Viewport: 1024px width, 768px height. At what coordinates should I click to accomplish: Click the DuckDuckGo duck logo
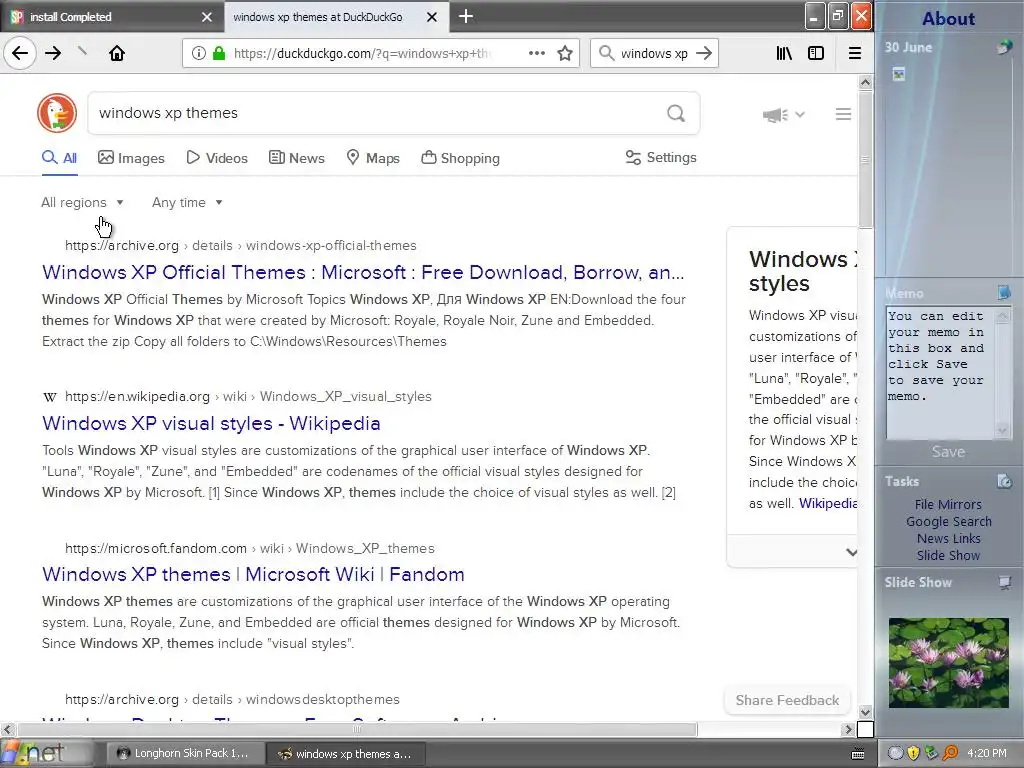57,113
